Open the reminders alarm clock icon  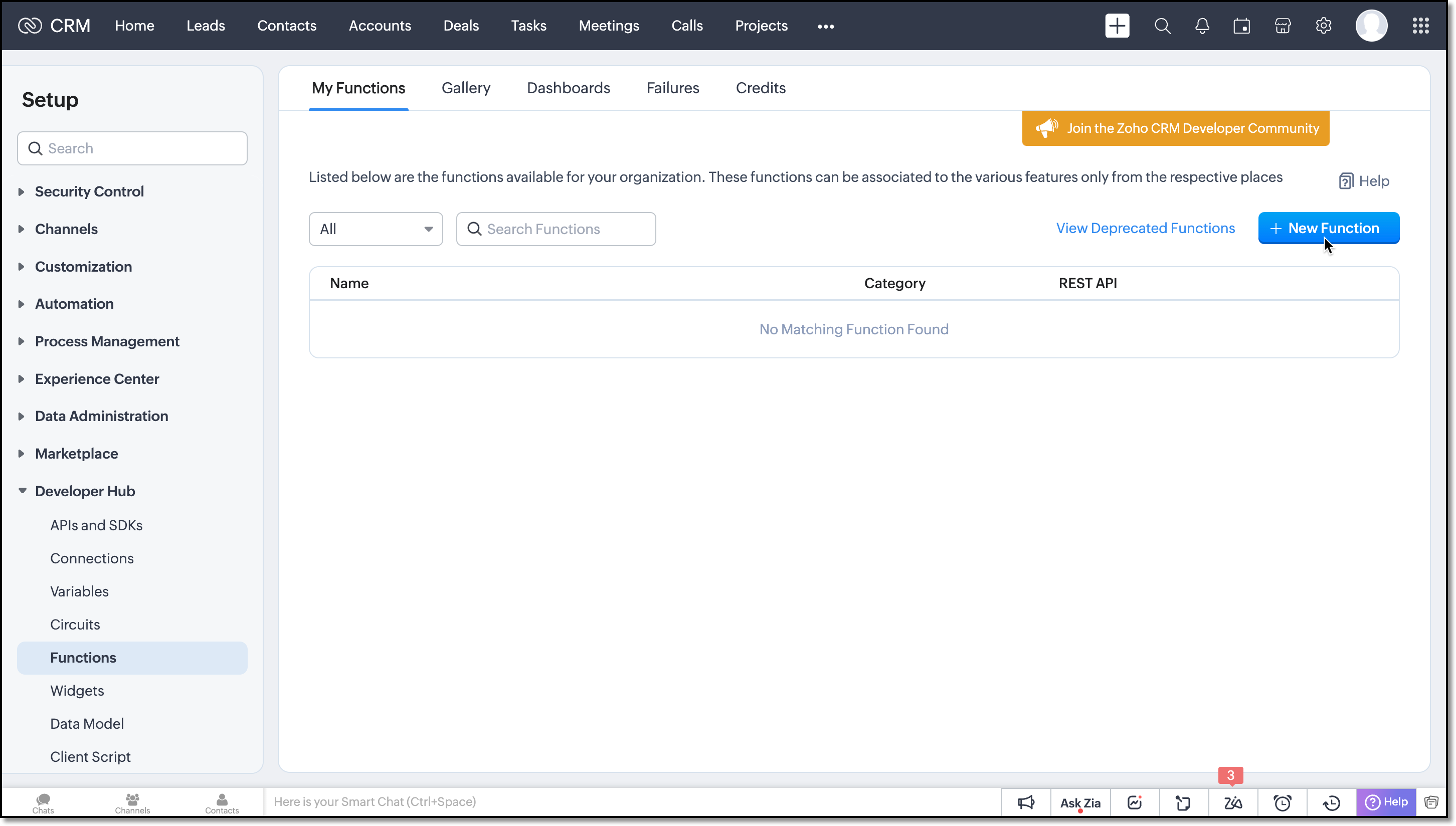(1282, 802)
